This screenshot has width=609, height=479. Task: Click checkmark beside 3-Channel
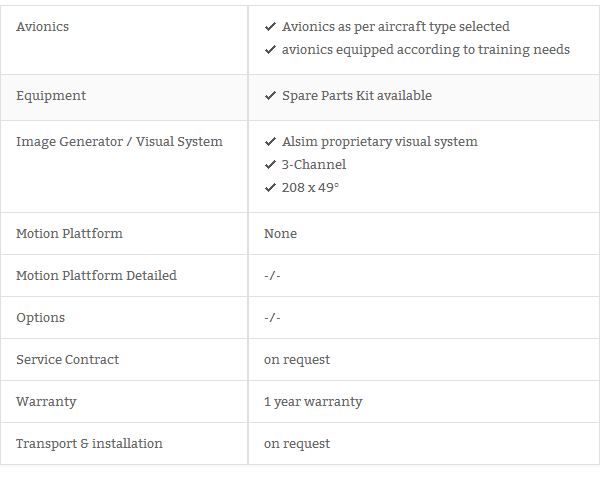(x=270, y=165)
